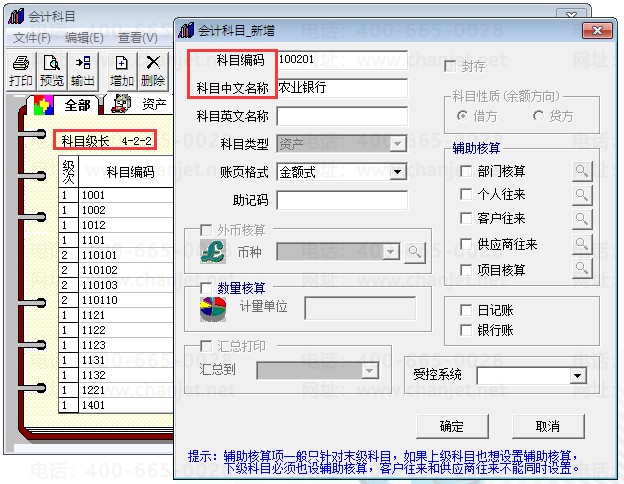Click the 科目英文名称 input field
This screenshot has height=484, width=624.
(x=342, y=116)
